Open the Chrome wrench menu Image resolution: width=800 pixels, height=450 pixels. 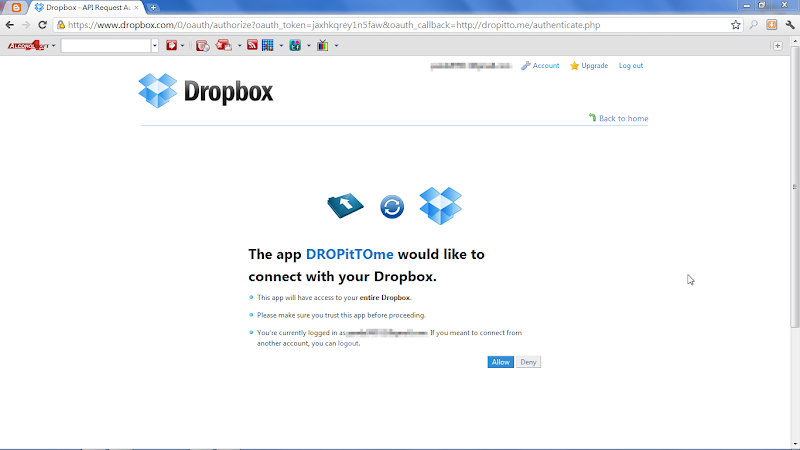click(x=790, y=24)
